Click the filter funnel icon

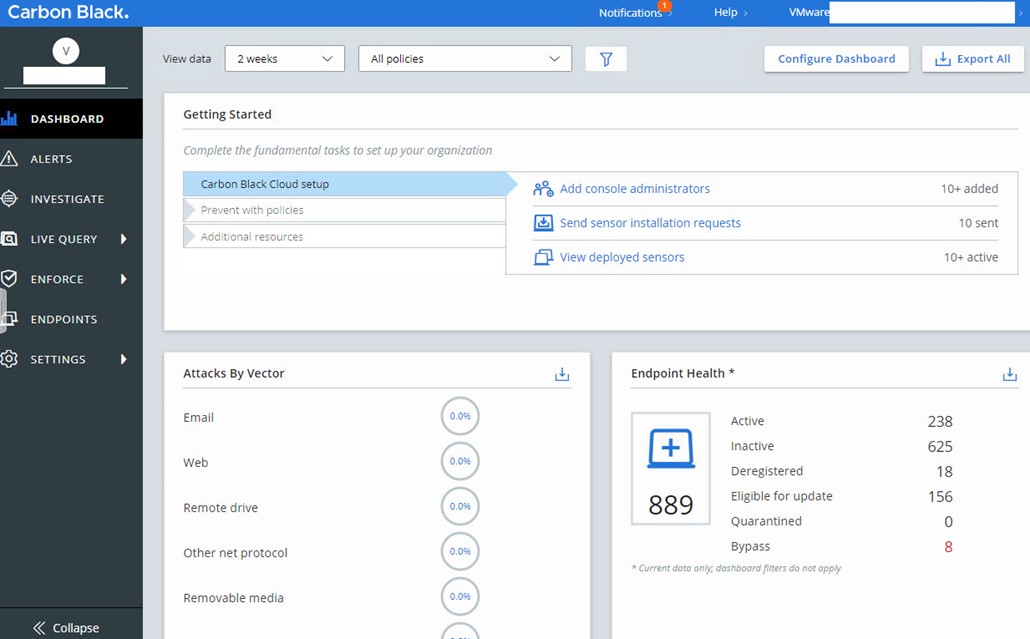pos(606,59)
